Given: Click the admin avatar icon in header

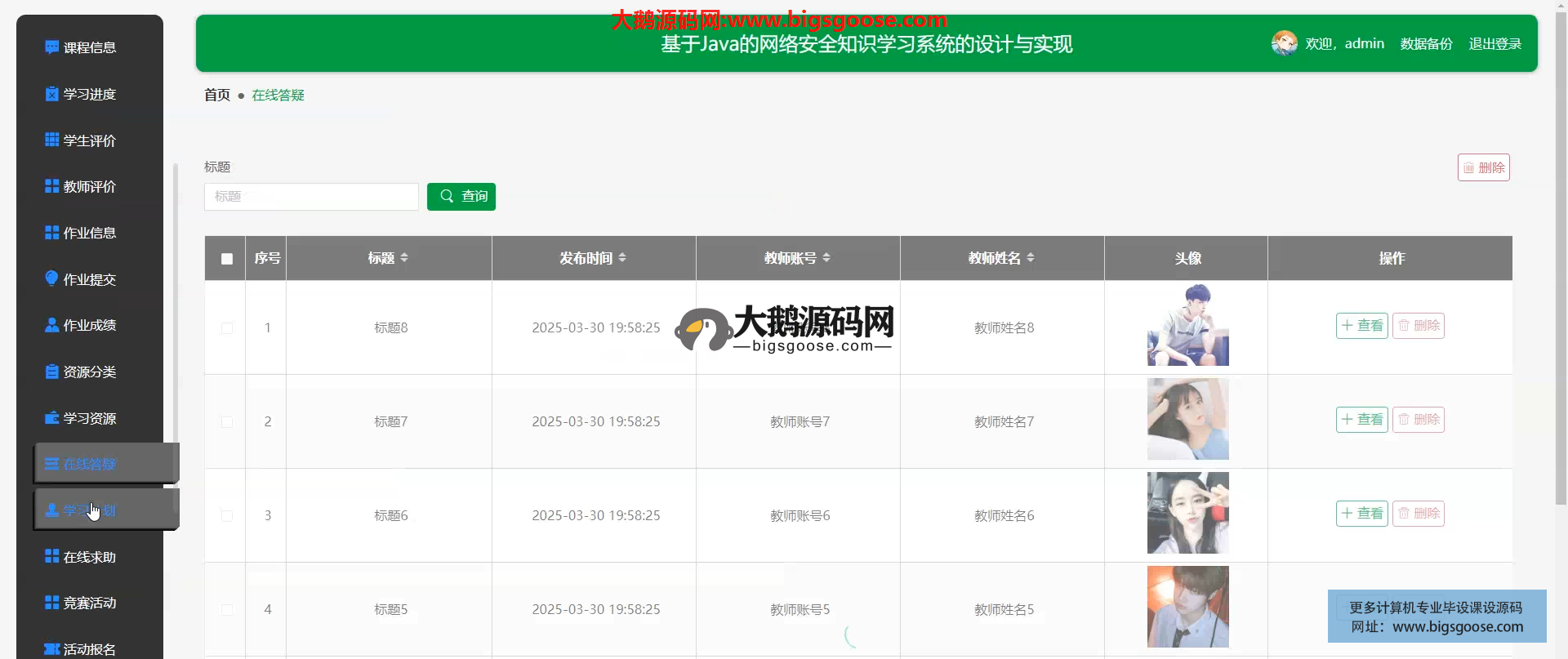Looking at the screenshot, I should [1284, 43].
